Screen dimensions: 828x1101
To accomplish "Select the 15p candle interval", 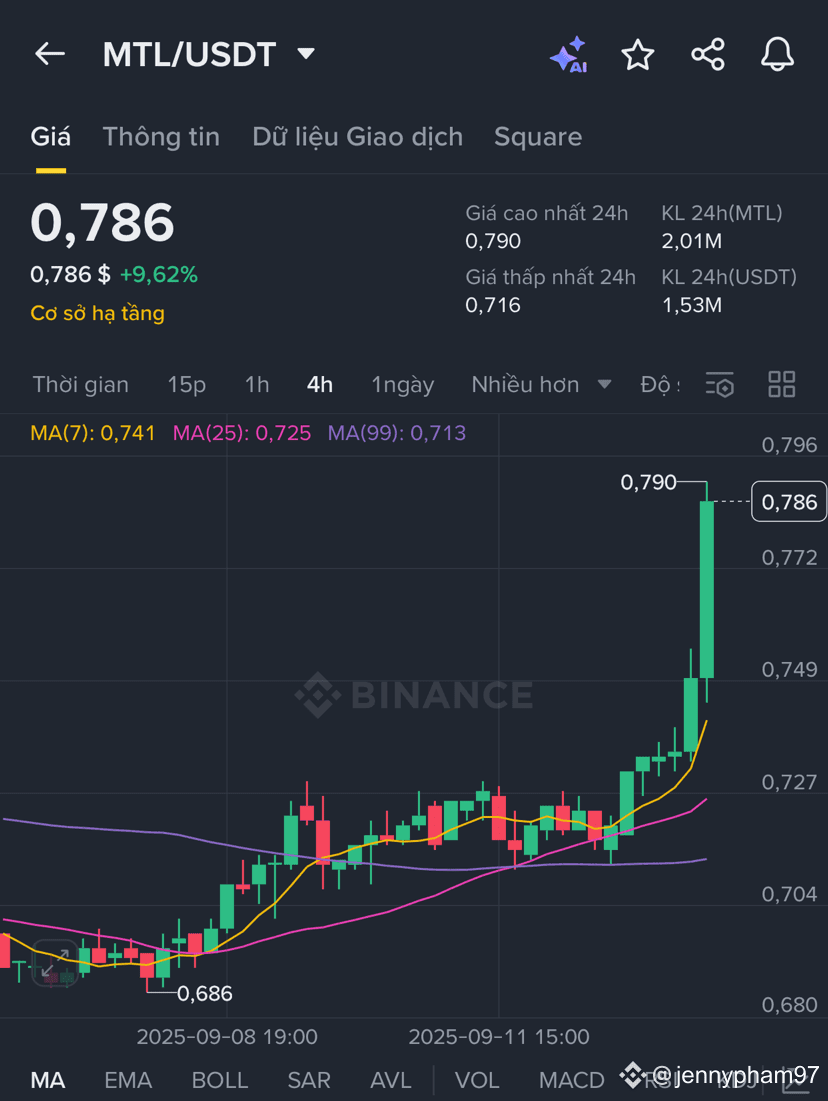I will point(186,384).
